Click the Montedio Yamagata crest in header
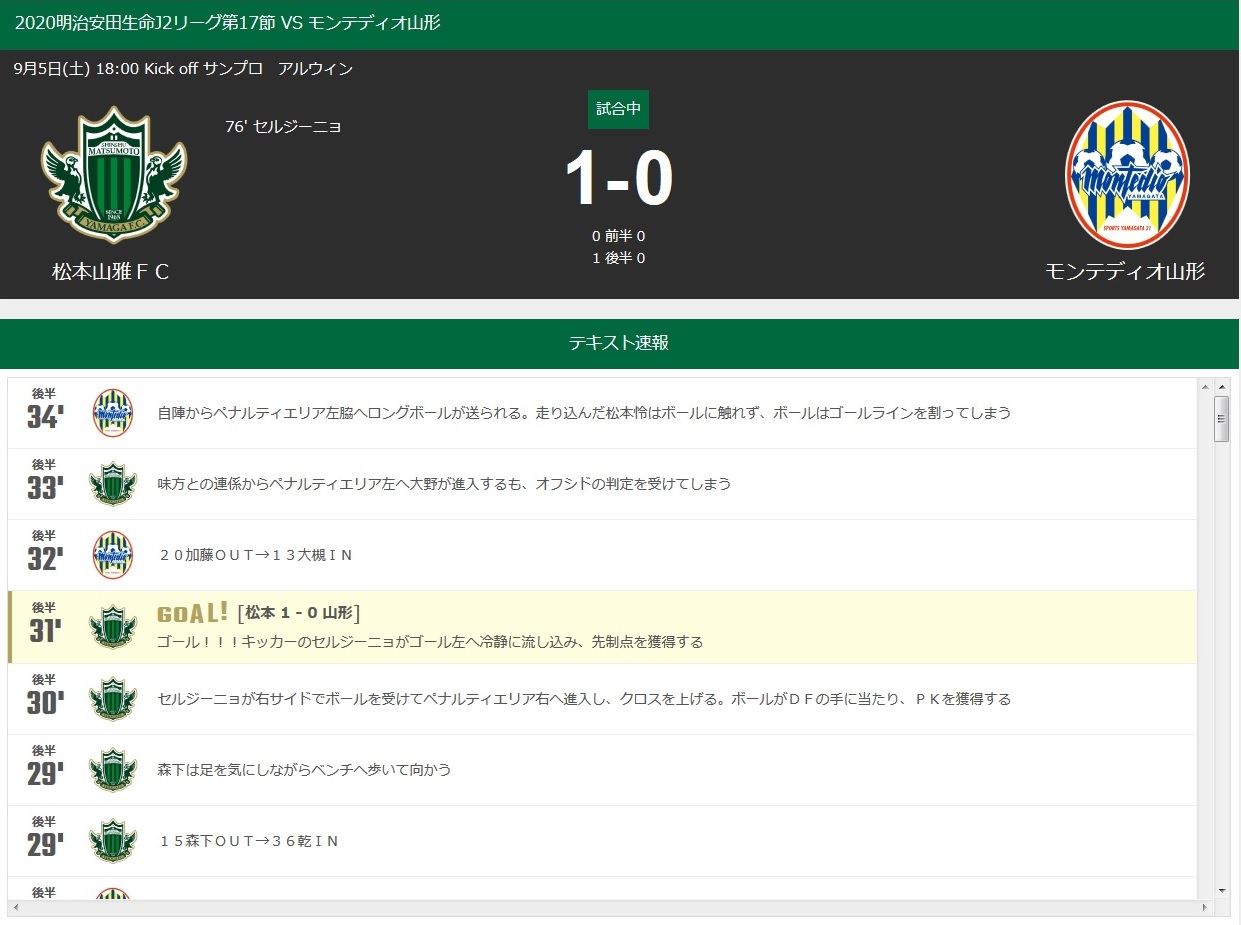This screenshot has width=1241, height=925. pyautogui.click(x=1126, y=175)
